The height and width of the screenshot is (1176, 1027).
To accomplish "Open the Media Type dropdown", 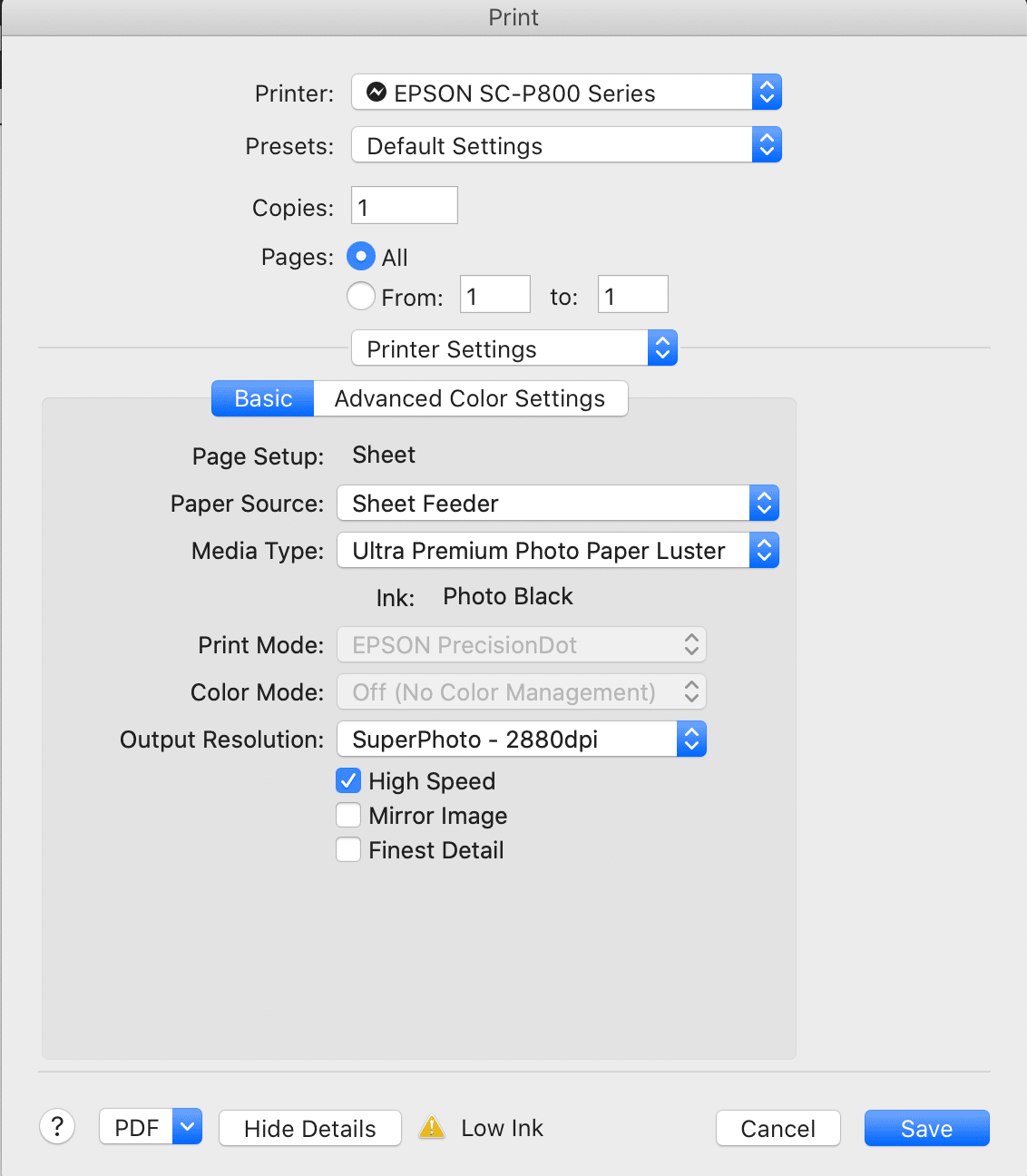I will (x=558, y=551).
